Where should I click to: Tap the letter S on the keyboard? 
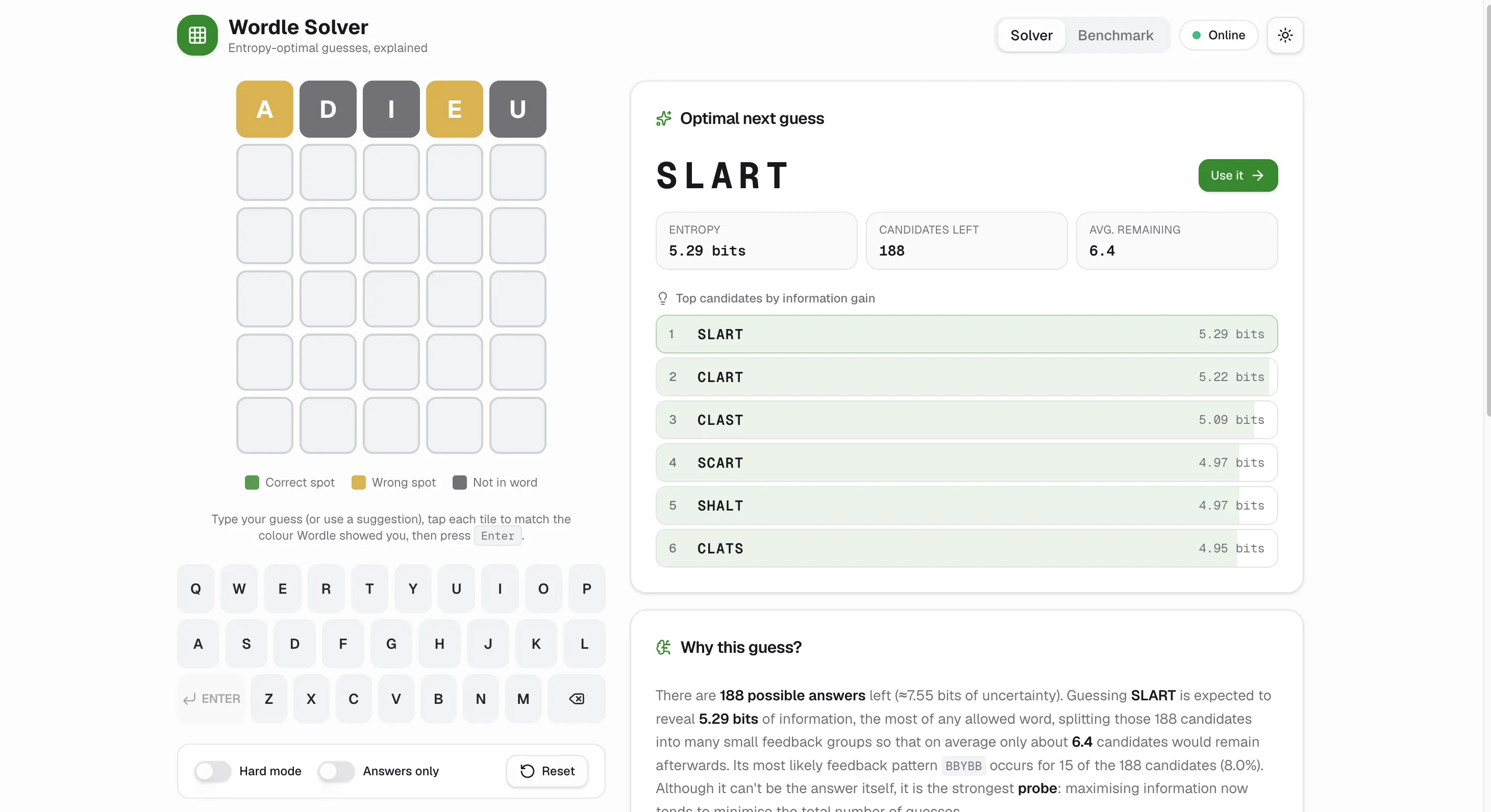pos(246,644)
